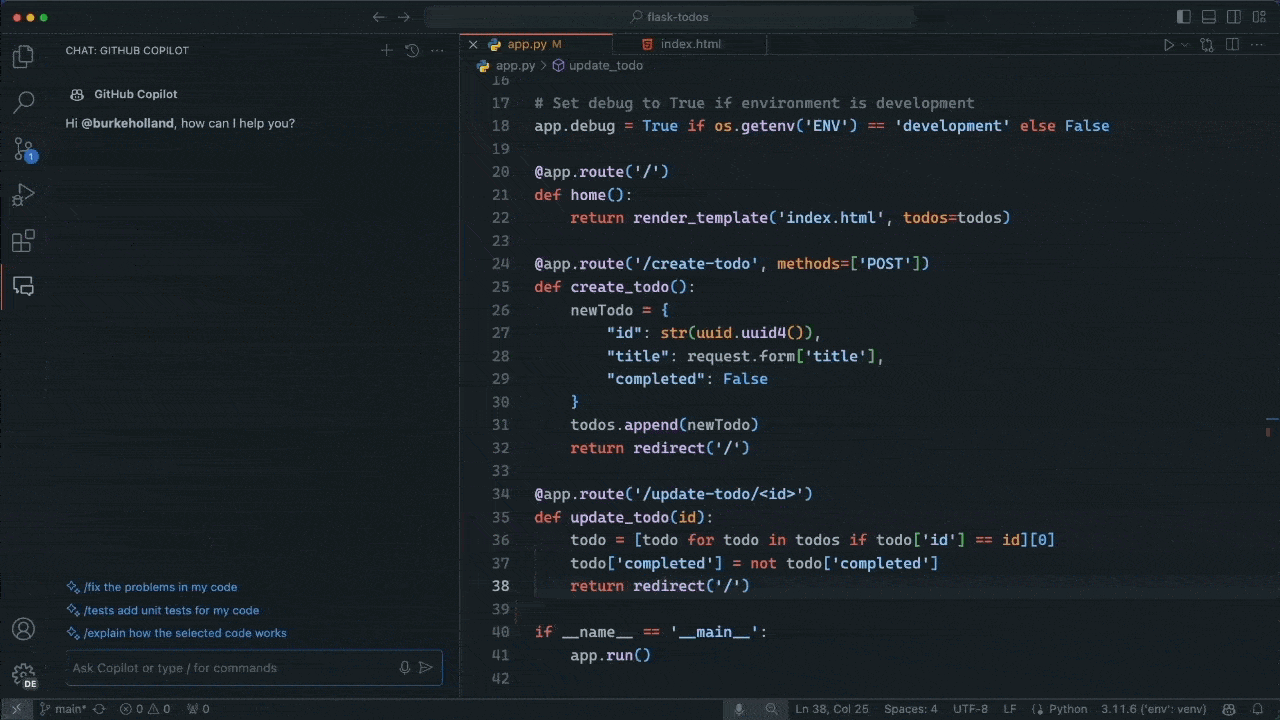Open the flask-todos command center search
The image size is (1280, 720).
pyautogui.click(x=670, y=17)
